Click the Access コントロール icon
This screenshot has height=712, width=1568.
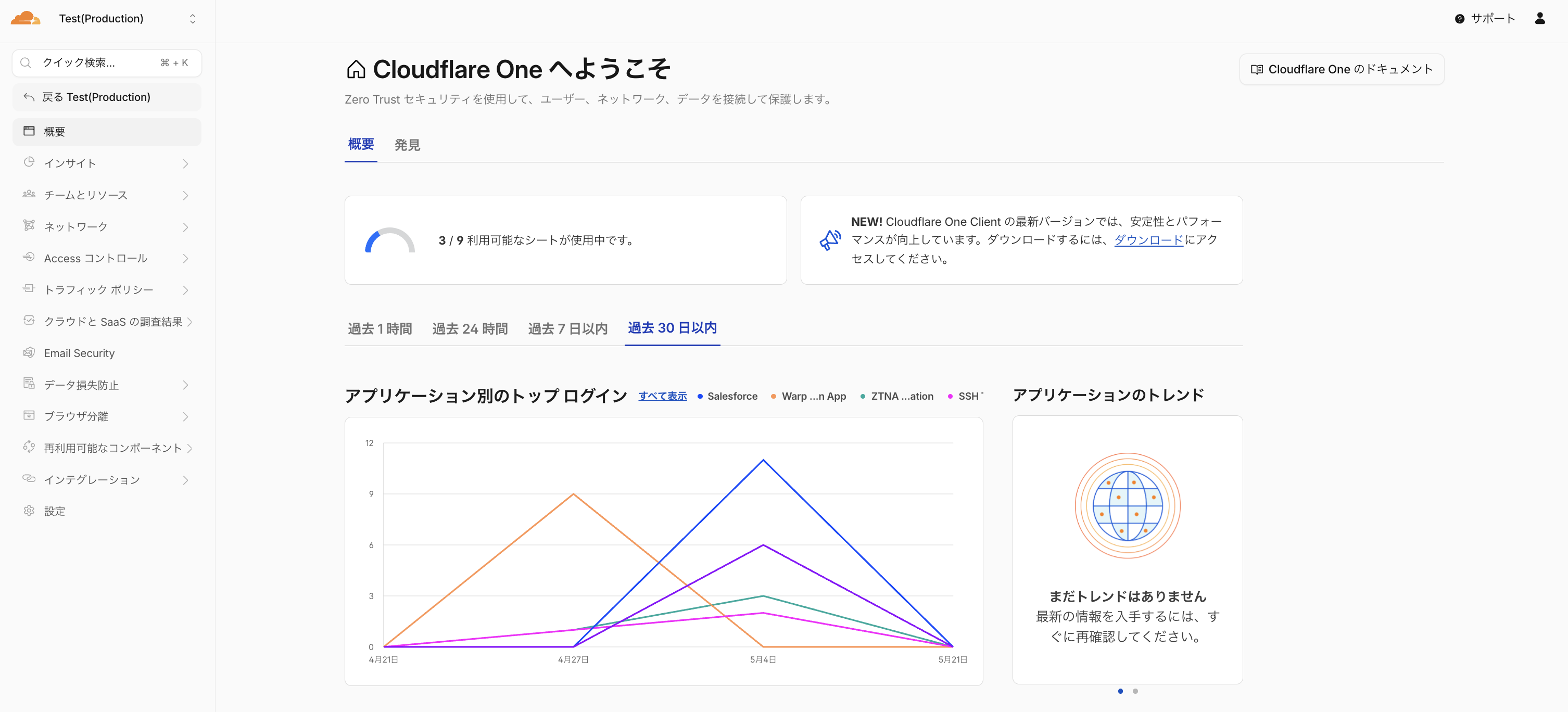pos(29,258)
